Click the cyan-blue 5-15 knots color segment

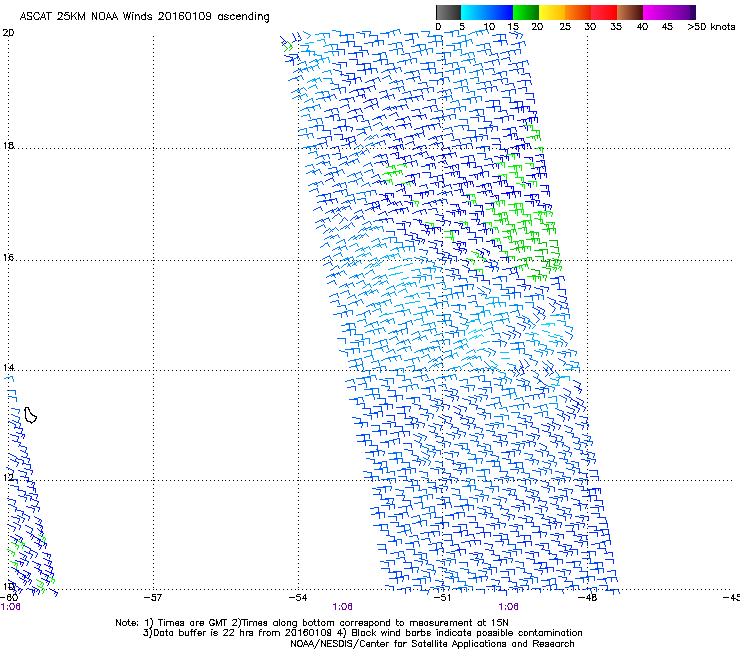pyautogui.click(x=487, y=12)
